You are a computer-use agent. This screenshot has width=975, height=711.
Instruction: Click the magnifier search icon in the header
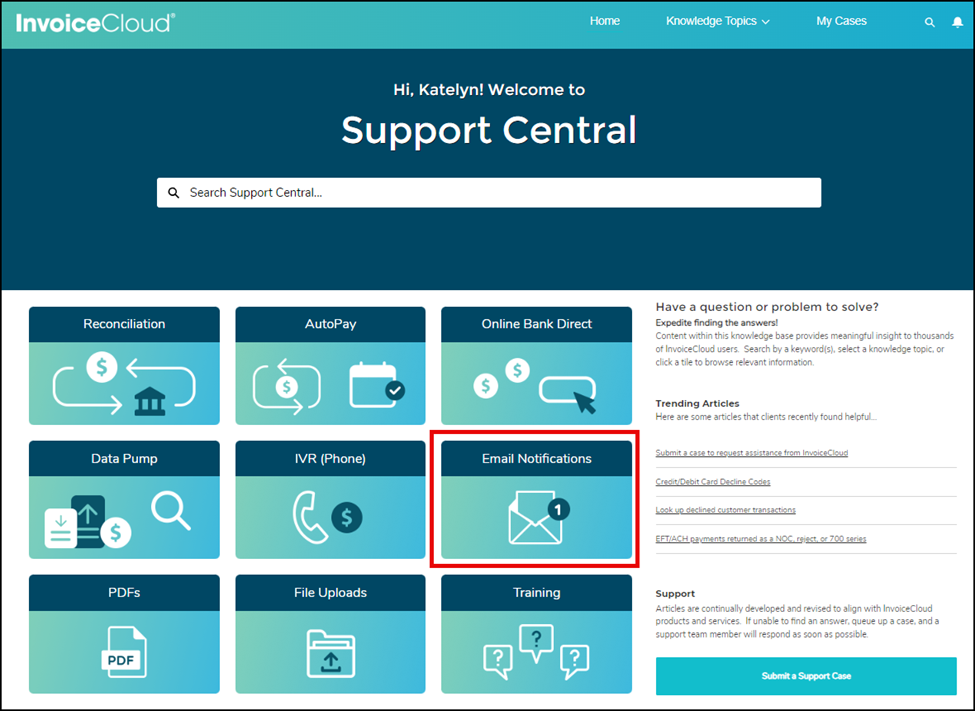point(930,22)
